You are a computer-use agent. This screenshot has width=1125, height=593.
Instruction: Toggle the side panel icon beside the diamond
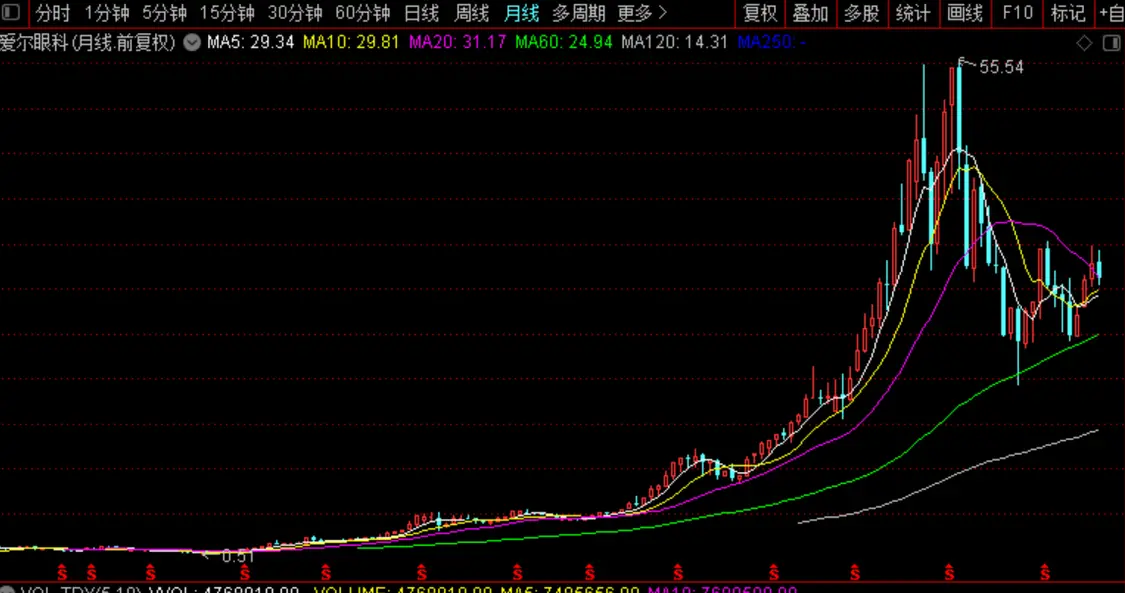1110,43
